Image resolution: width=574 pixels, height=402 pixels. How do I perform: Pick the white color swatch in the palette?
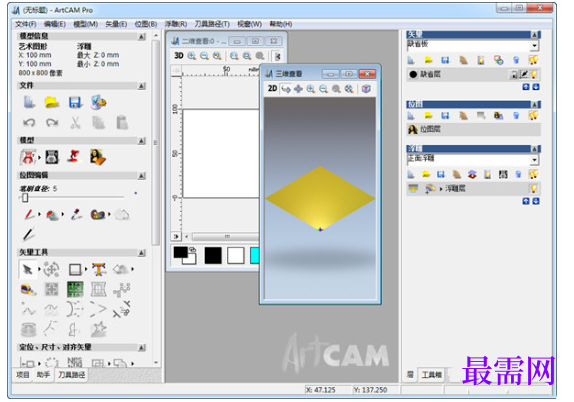[x=235, y=256]
